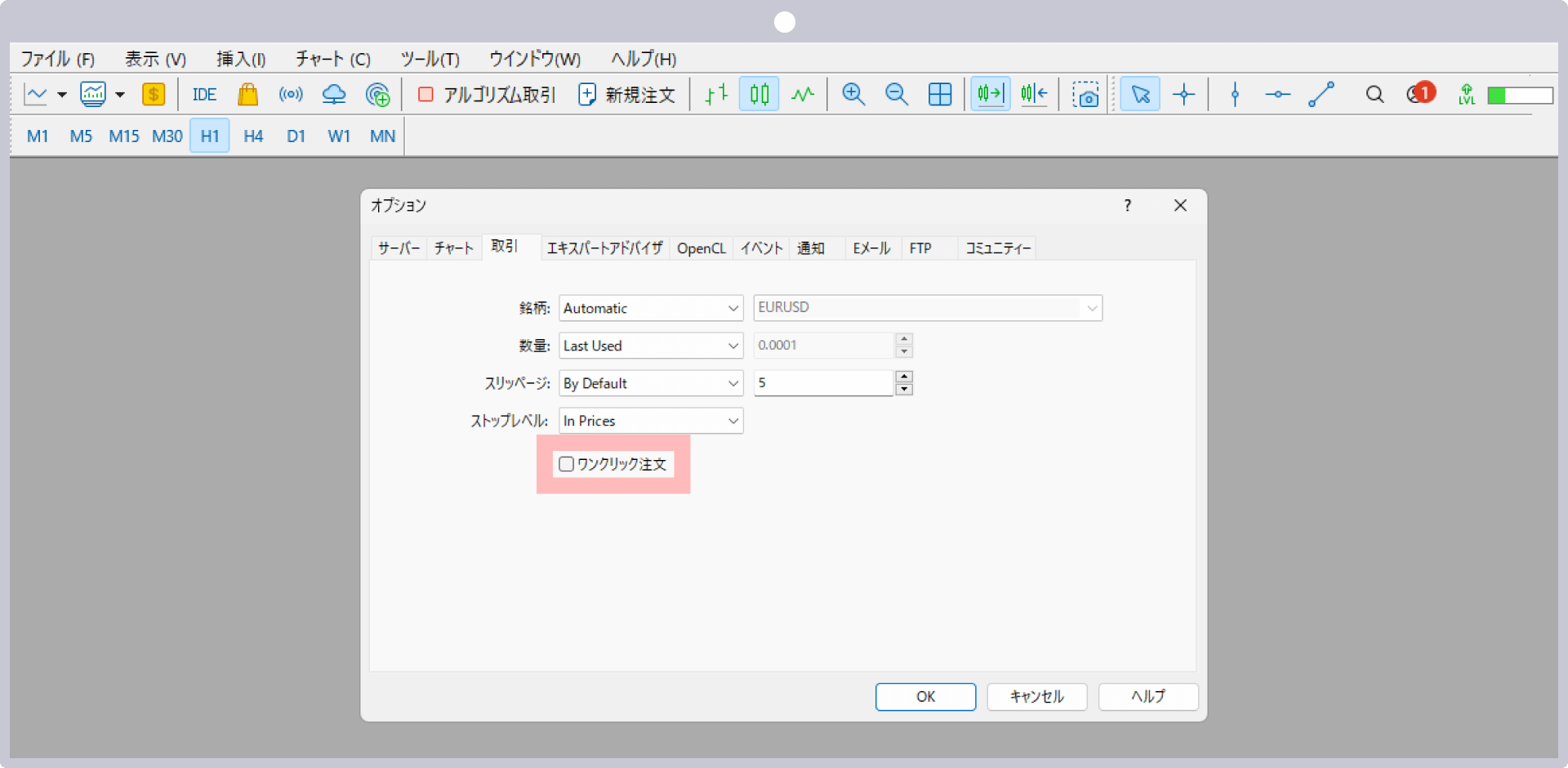
Task: Select the MN timeframe
Action: click(x=382, y=136)
